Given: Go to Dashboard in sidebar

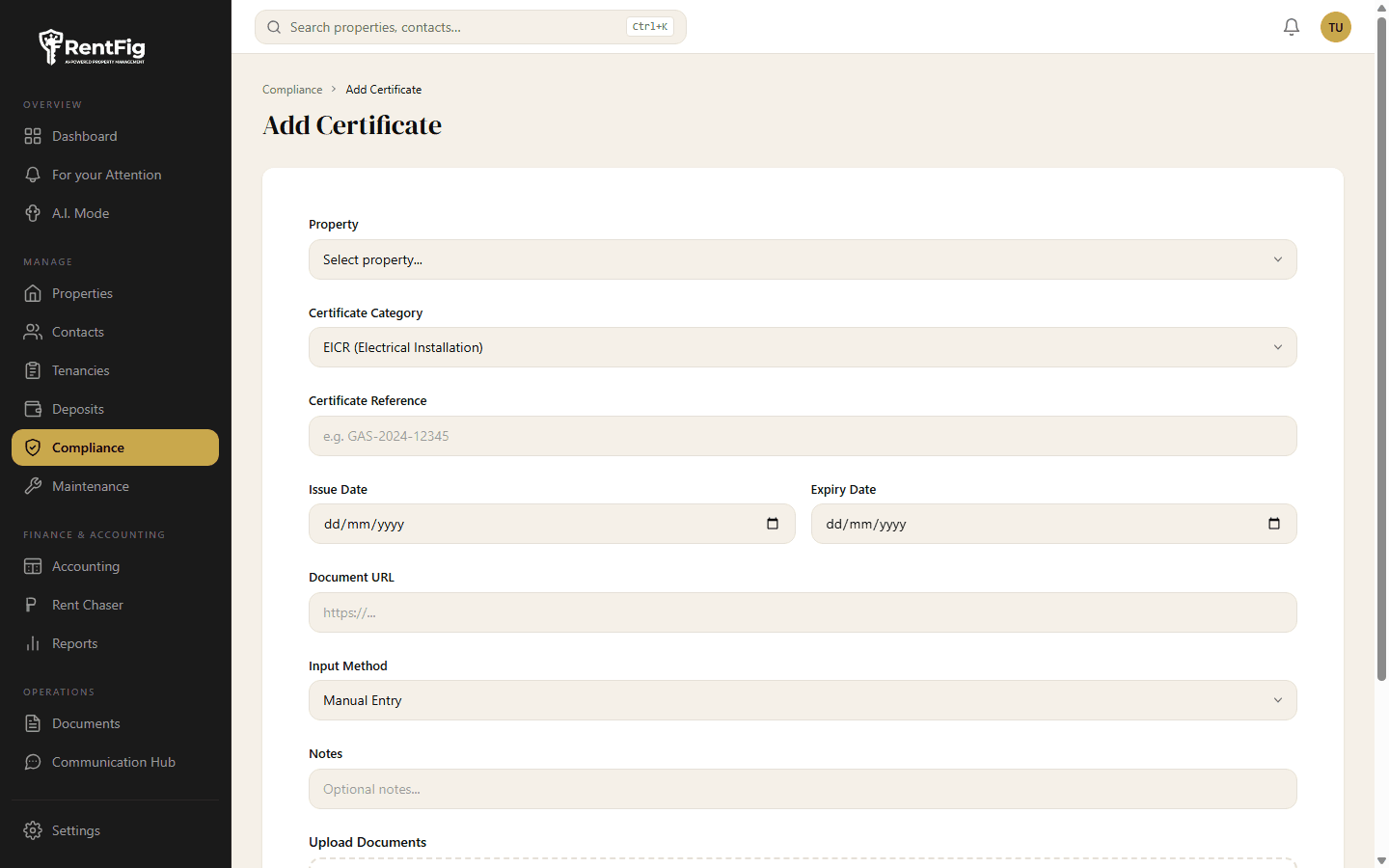Looking at the screenshot, I should pos(115,136).
